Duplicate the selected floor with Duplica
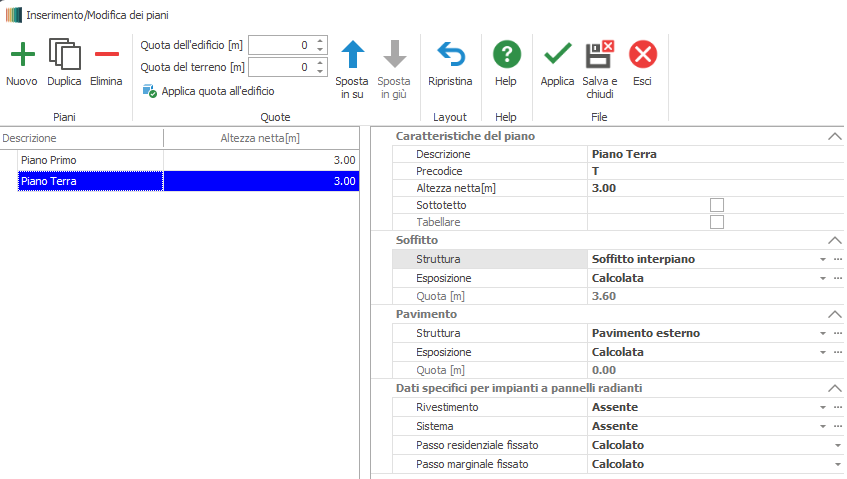Image resolution: width=847 pixels, height=479 pixels. point(64,54)
